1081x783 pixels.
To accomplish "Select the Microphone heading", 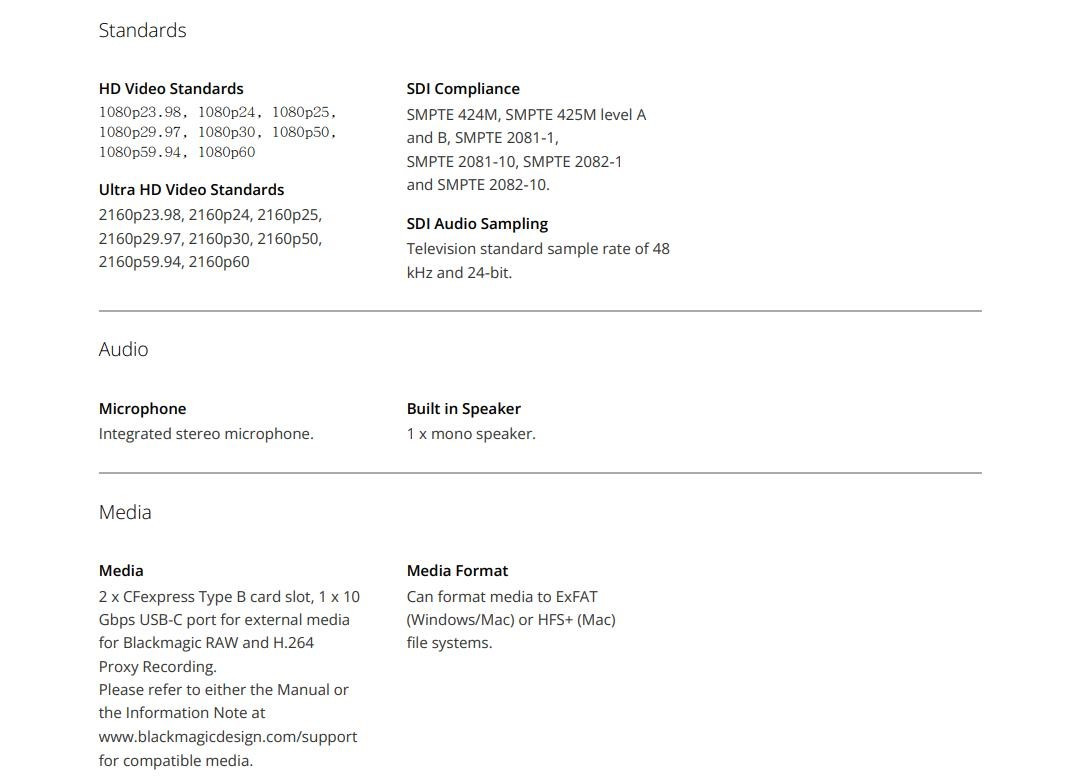I will click(x=142, y=409).
